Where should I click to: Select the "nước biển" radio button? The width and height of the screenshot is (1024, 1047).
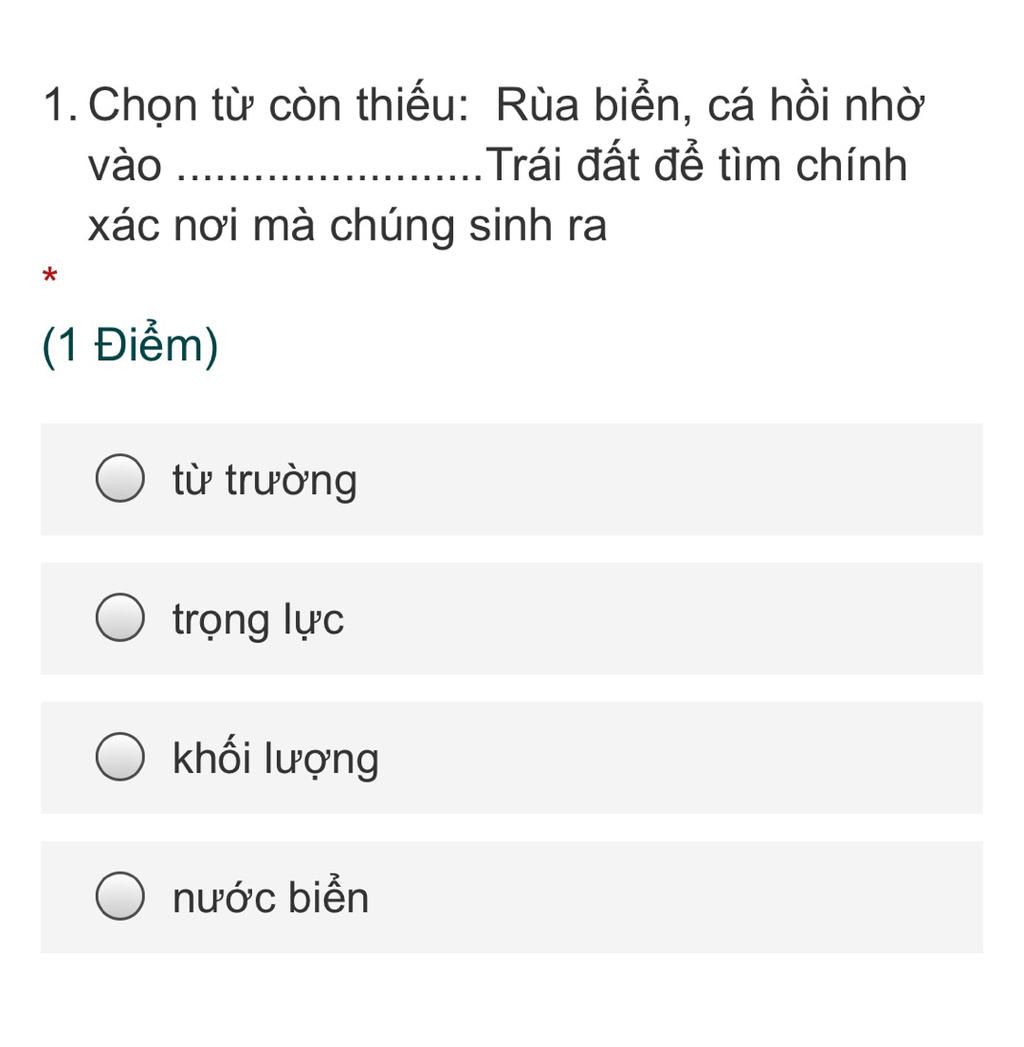(120, 896)
